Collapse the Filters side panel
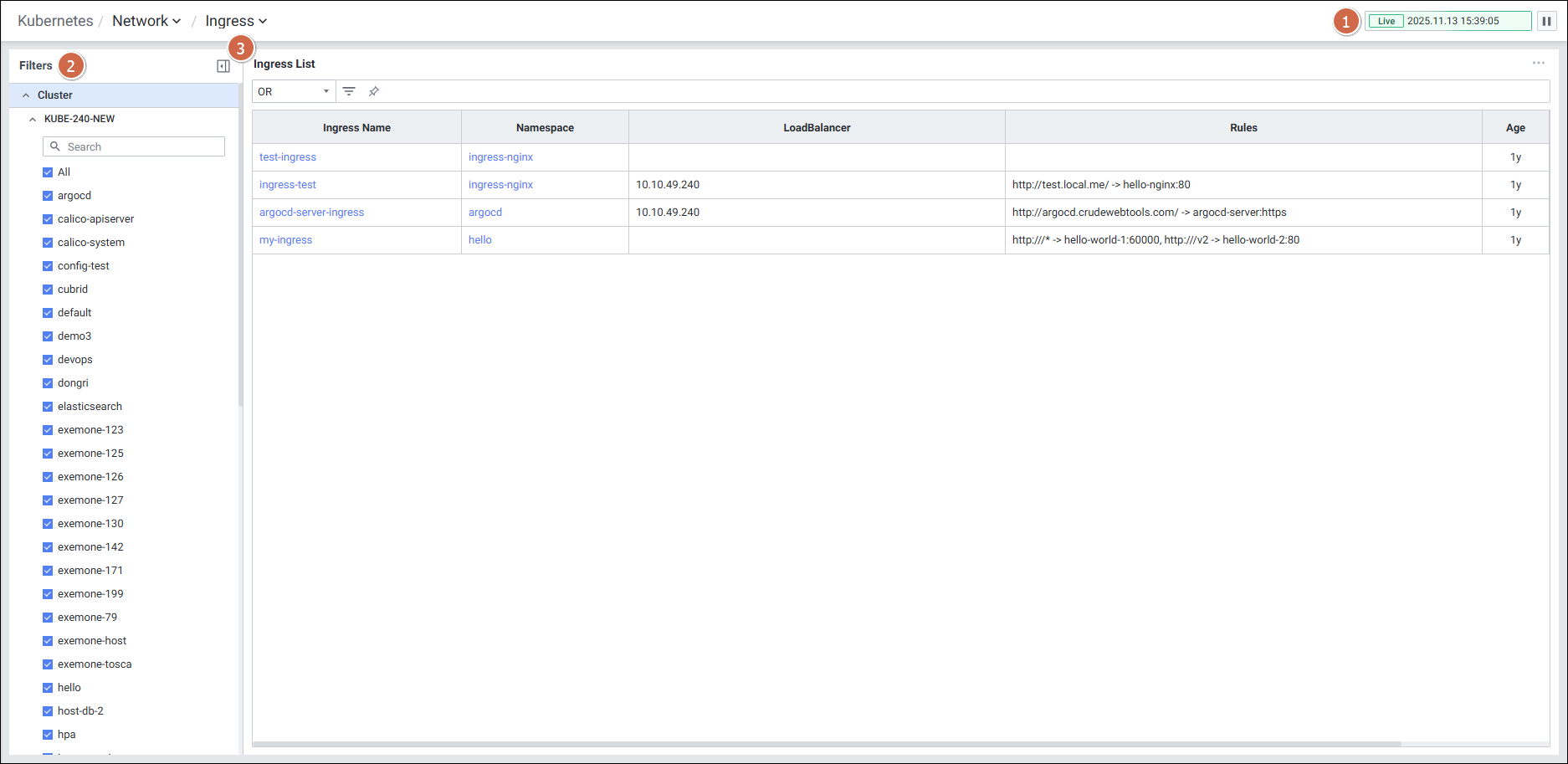 pyautogui.click(x=223, y=66)
